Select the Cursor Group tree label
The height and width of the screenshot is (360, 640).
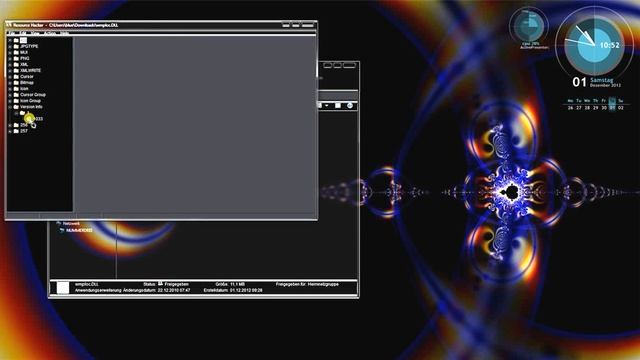point(33,95)
